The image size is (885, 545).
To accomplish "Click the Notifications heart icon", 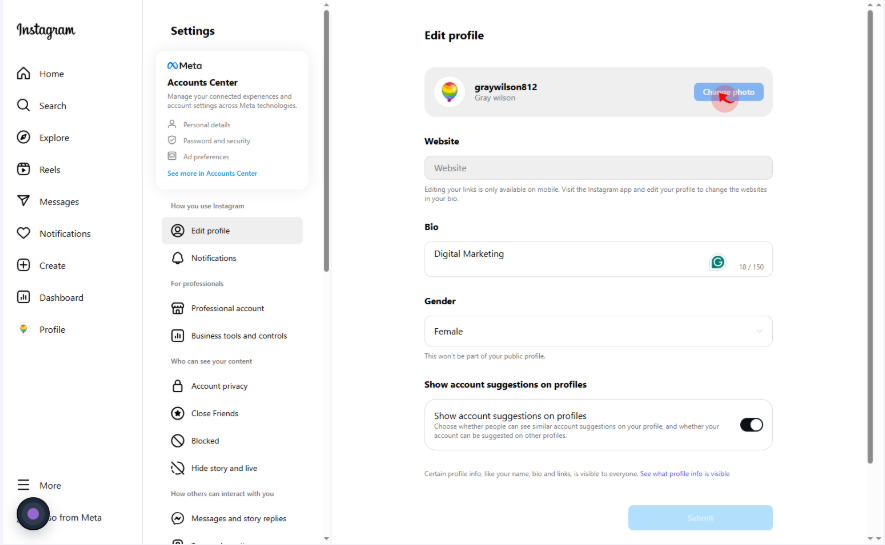I will 23,233.
